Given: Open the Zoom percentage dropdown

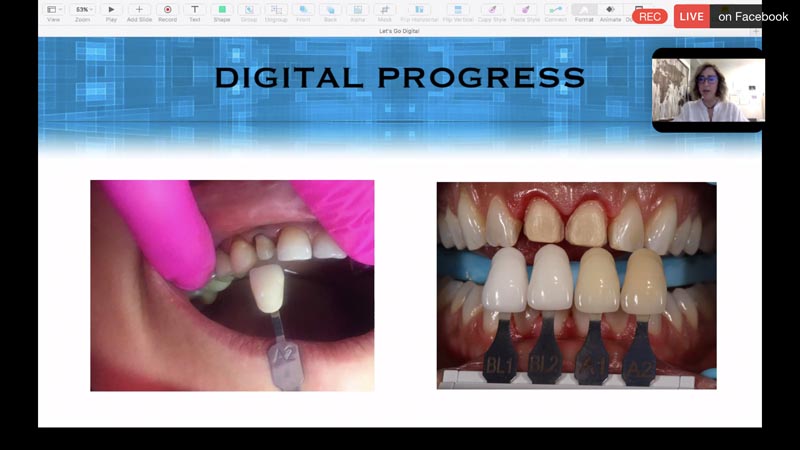Looking at the screenshot, I should [82, 10].
